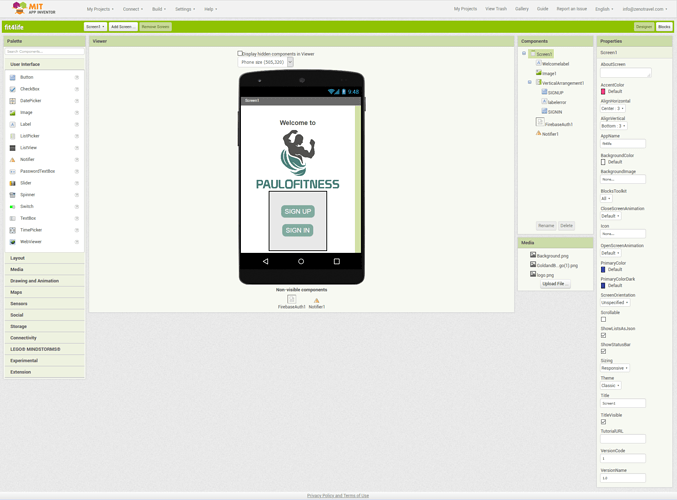Viewport: 677px width, 500px height.
Task: Tap the phone preview back navigation icon
Action: [266, 261]
